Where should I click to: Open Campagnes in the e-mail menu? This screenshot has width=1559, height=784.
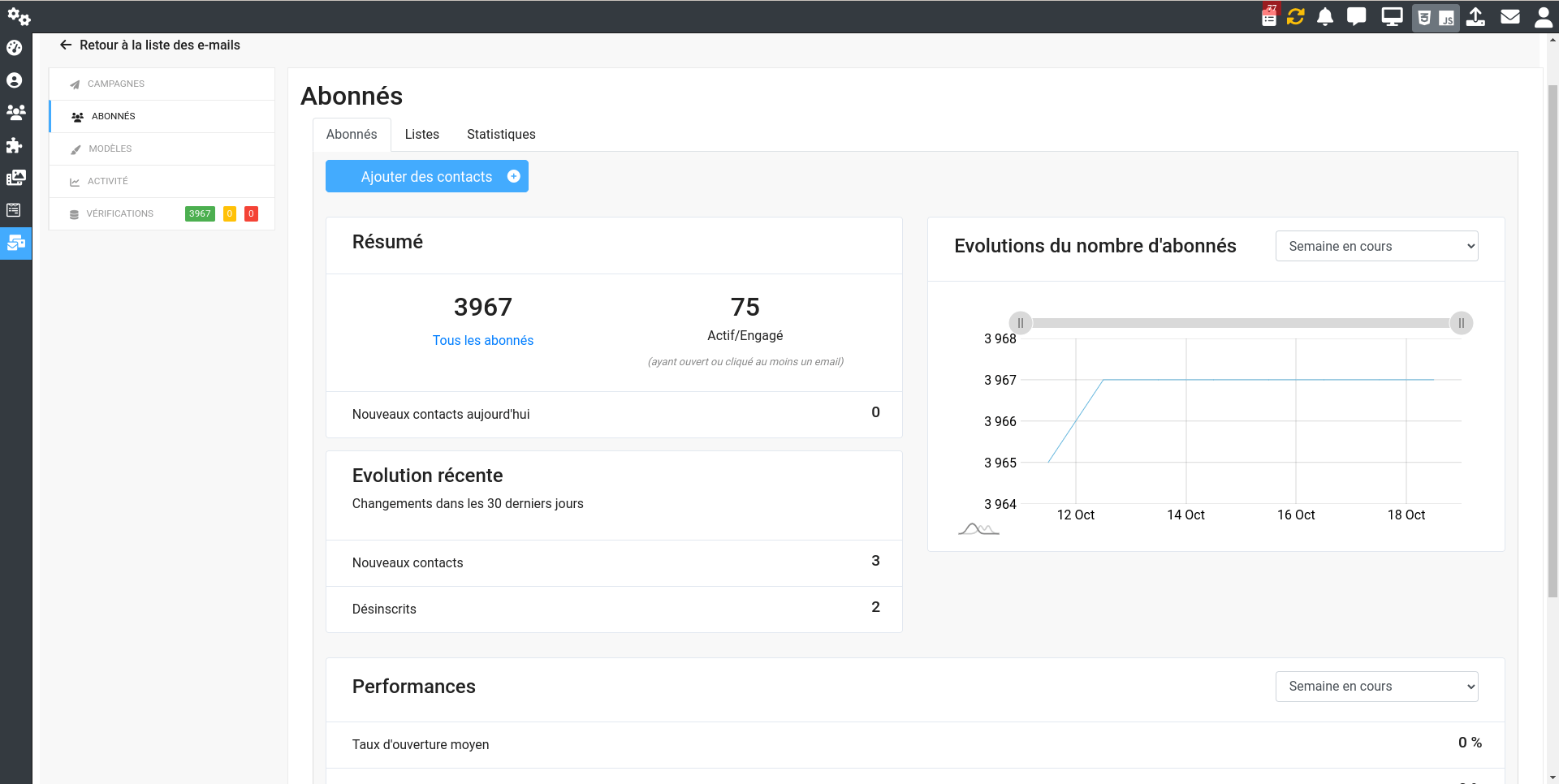tap(162, 84)
